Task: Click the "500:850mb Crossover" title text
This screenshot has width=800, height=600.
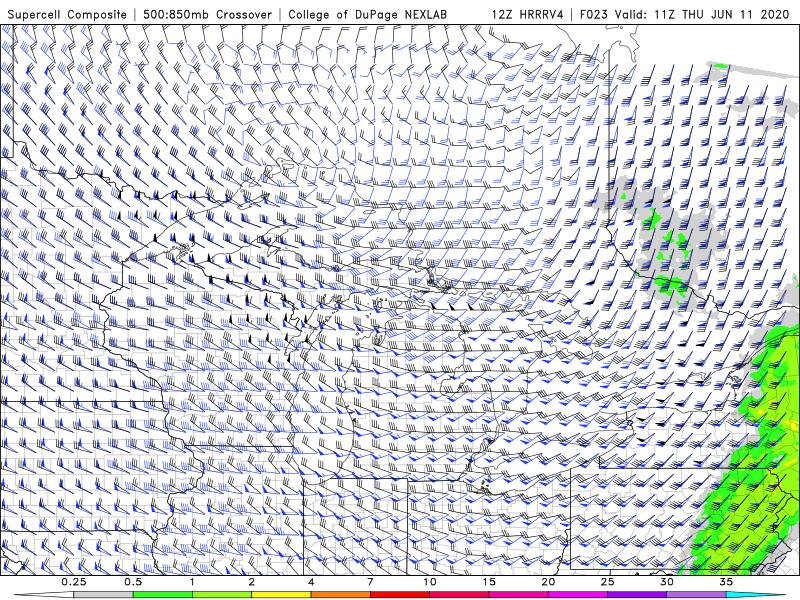Action: click(208, 14)
